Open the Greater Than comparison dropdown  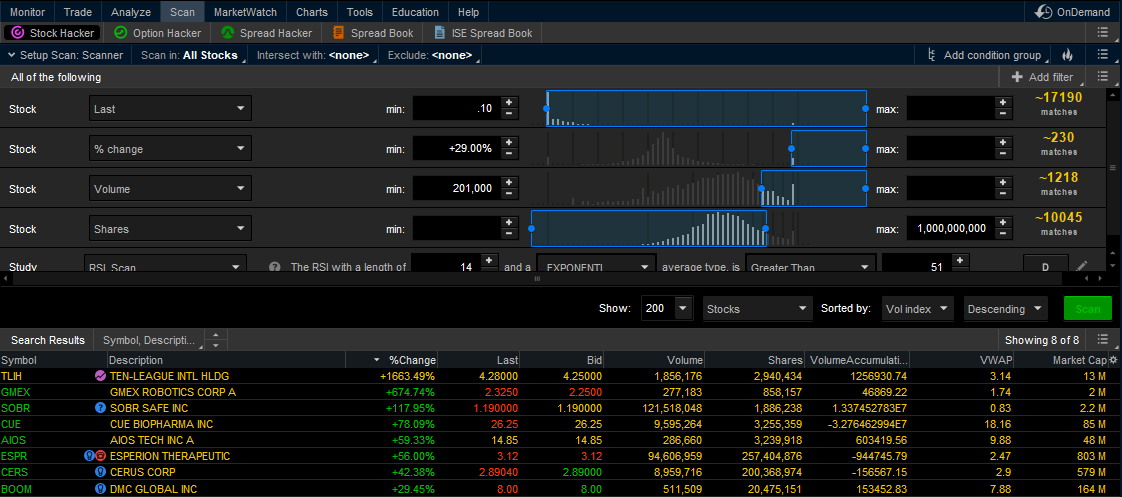click(x=810, y=264)
